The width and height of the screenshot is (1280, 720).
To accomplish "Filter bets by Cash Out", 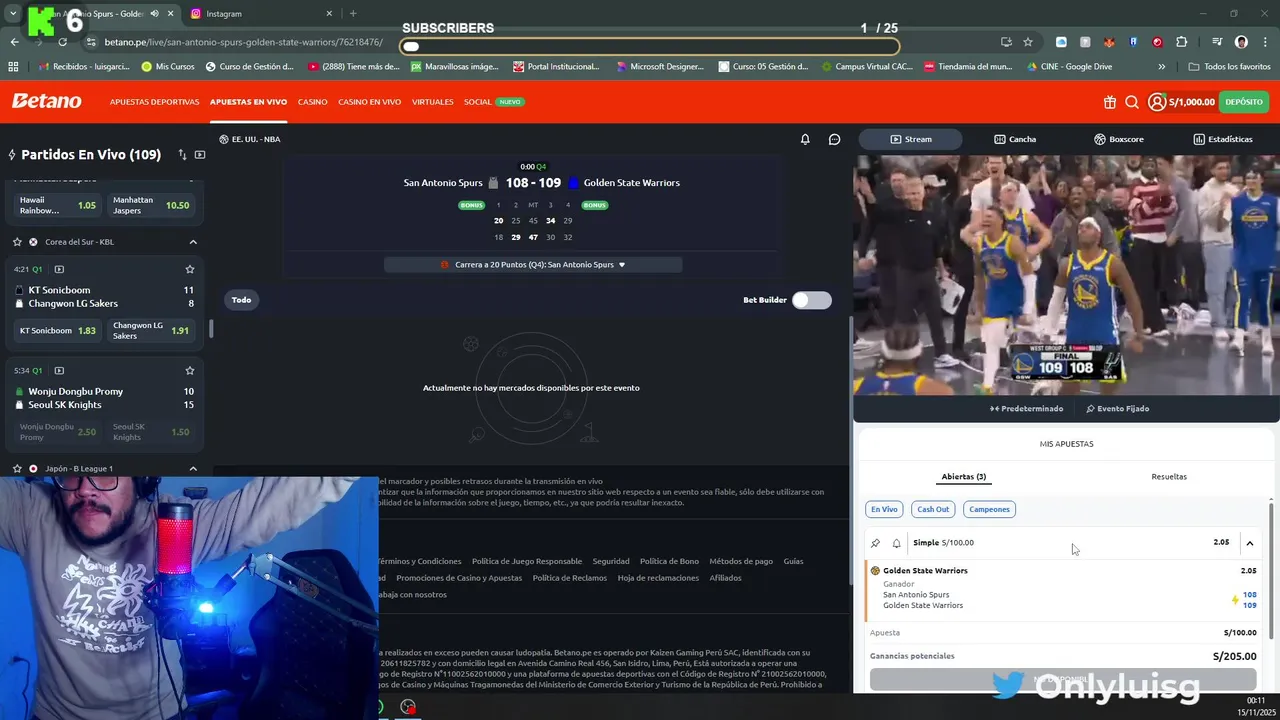I will (x=933, y=509).
